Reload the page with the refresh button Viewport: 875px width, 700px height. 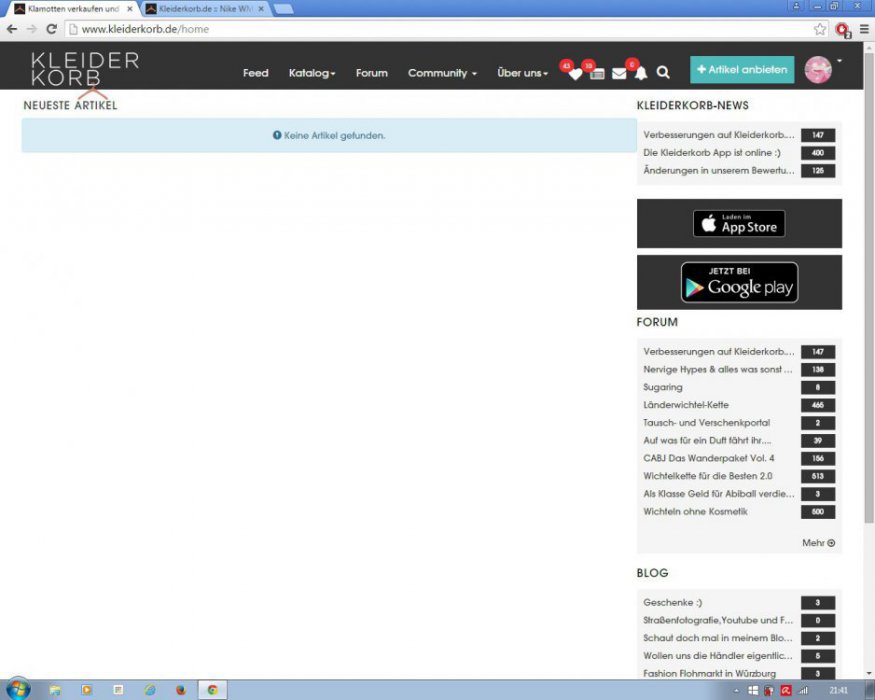pos(52,29)
